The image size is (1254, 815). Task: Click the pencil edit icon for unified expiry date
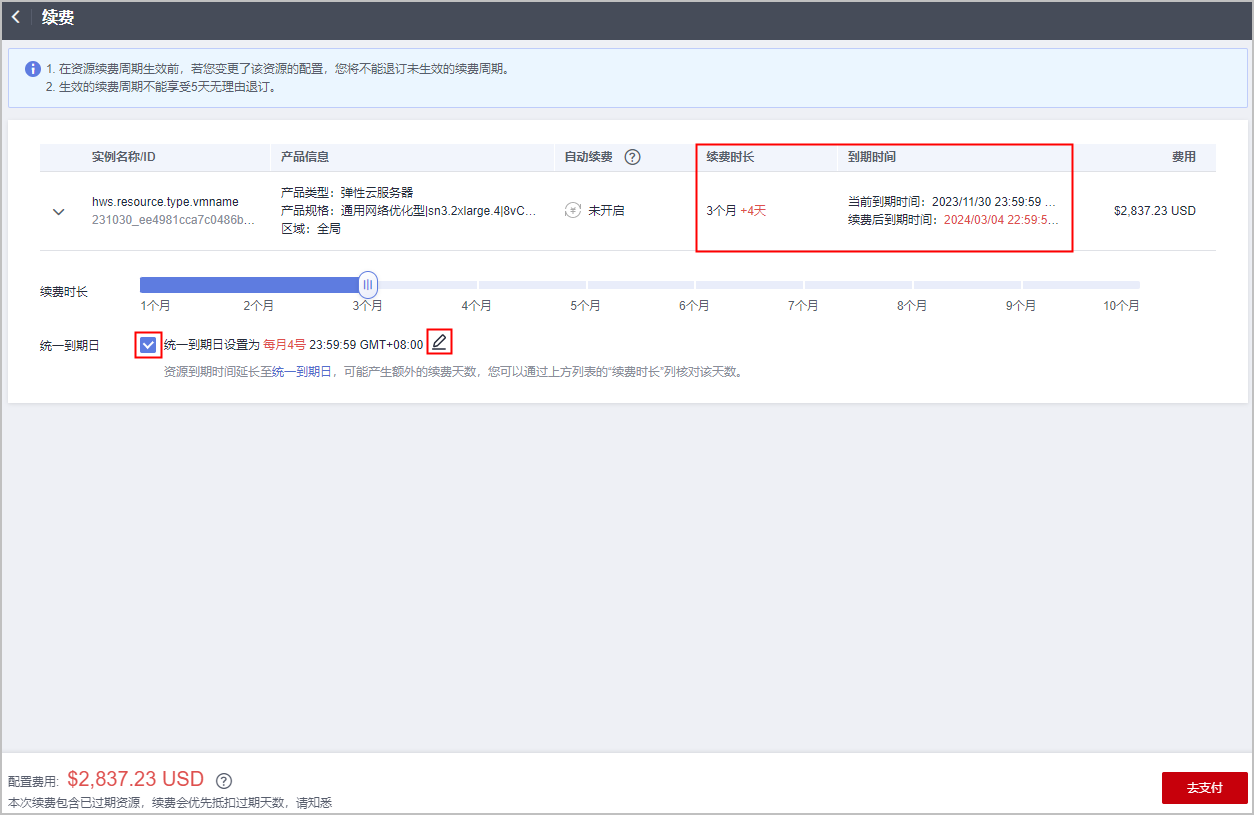[x=439, y=342]
